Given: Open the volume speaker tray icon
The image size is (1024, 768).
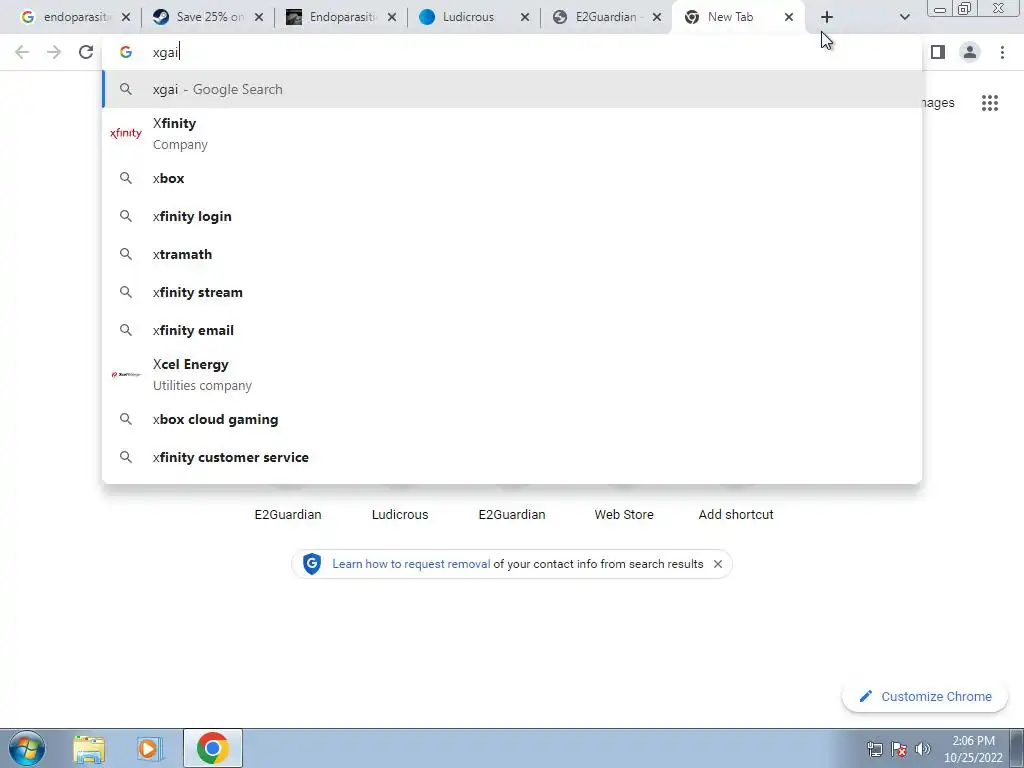Looking at the screenshot, I should [923, 749].
